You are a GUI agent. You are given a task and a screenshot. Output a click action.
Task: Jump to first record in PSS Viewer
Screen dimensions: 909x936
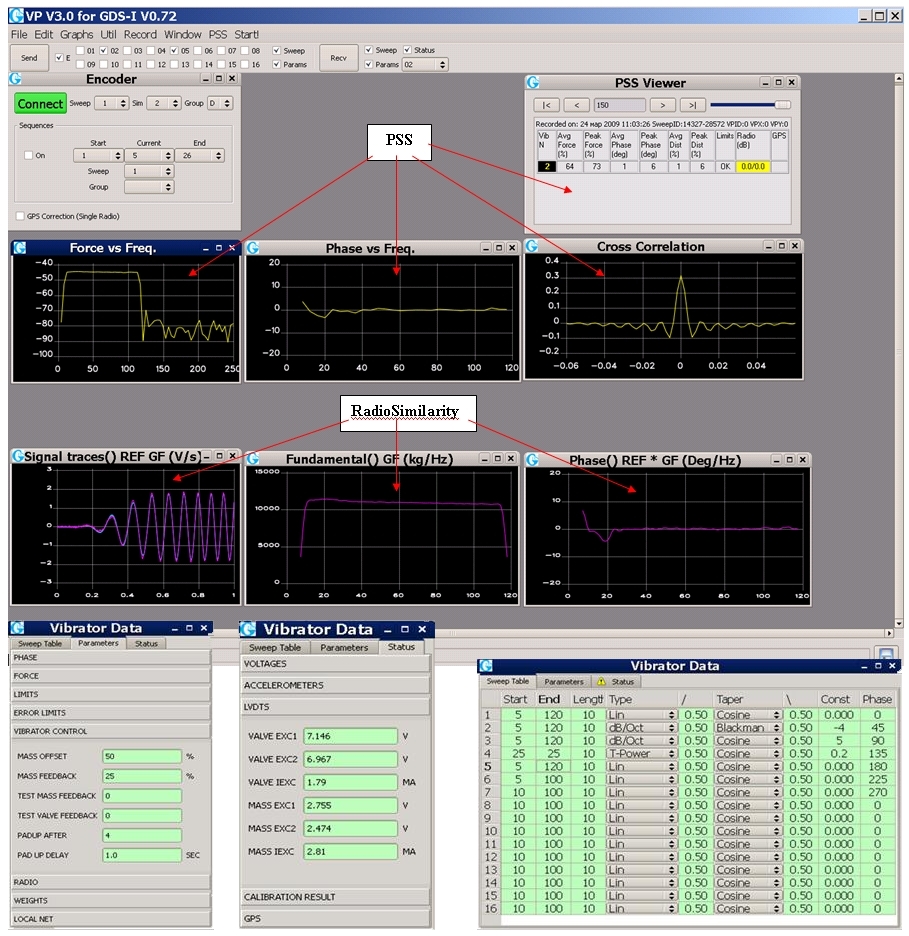546,105
